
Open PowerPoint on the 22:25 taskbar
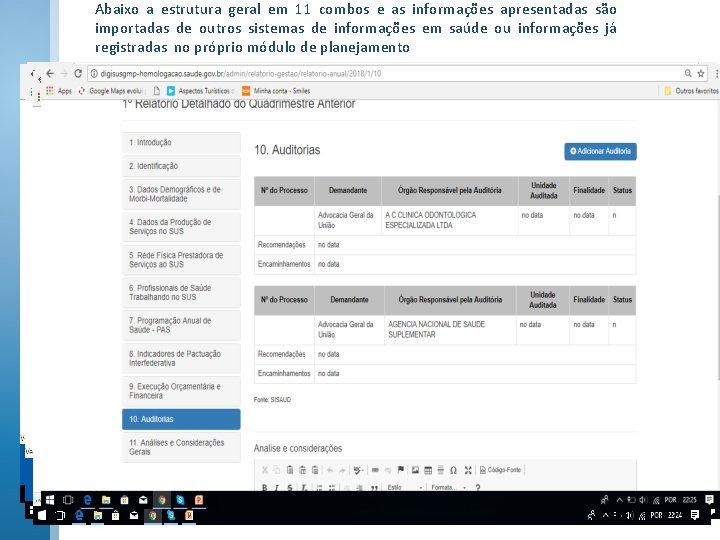199,500
